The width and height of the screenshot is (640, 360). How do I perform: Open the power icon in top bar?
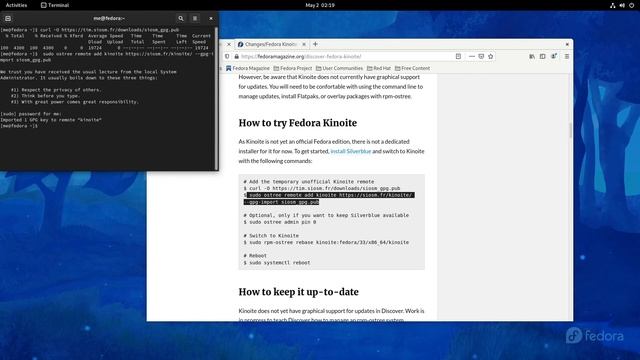pos(631,5)
